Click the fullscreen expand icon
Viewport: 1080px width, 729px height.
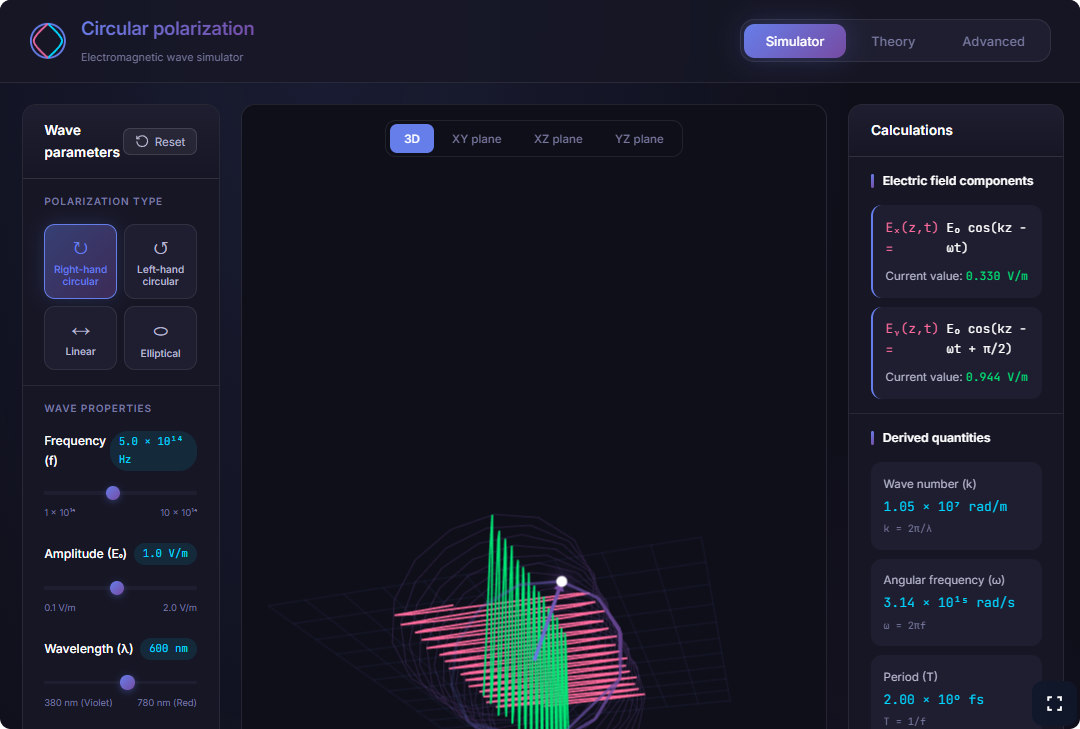(1054, 703)
